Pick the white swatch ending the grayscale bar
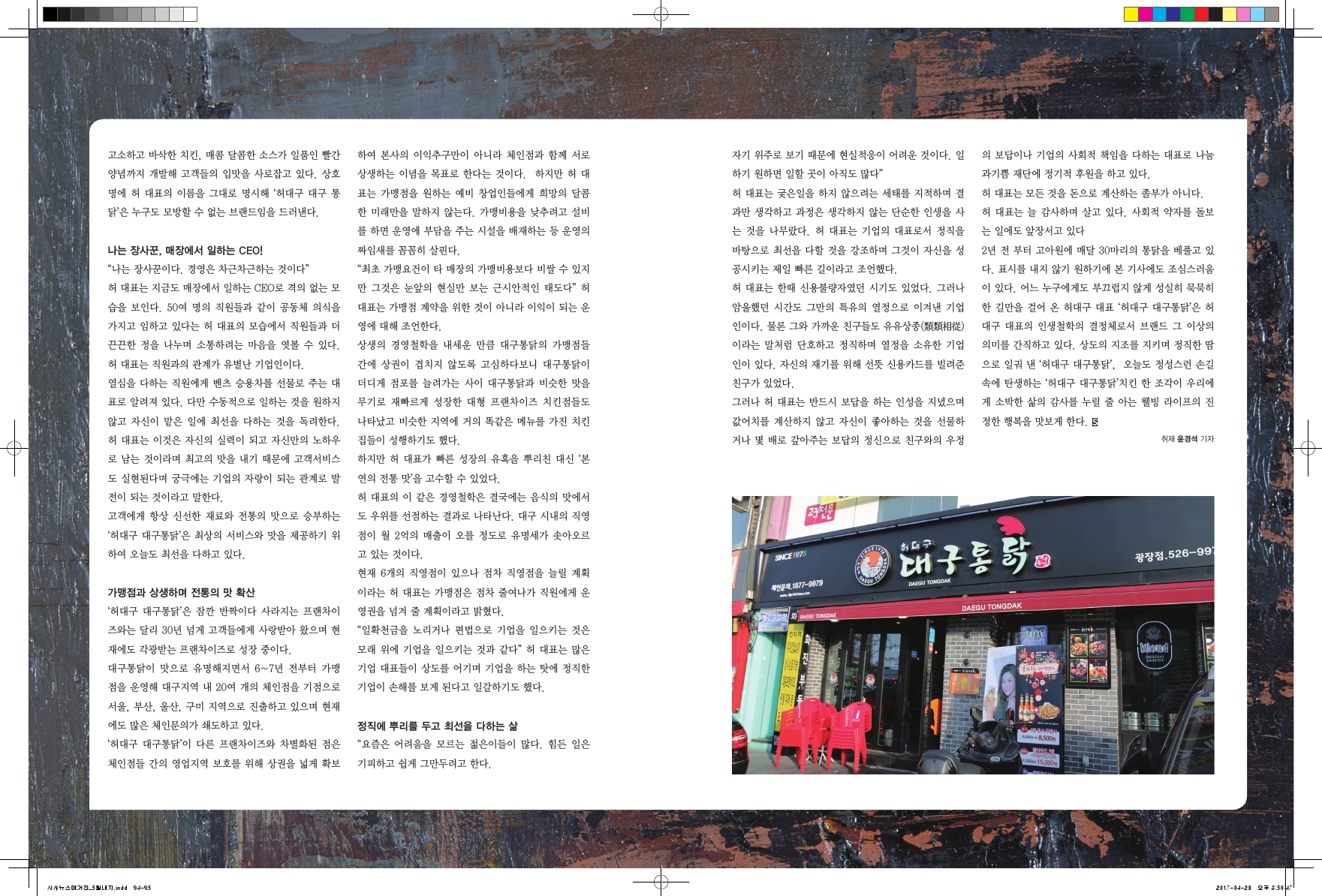Viewport: 1322px width, 896px height. (191, 14)
